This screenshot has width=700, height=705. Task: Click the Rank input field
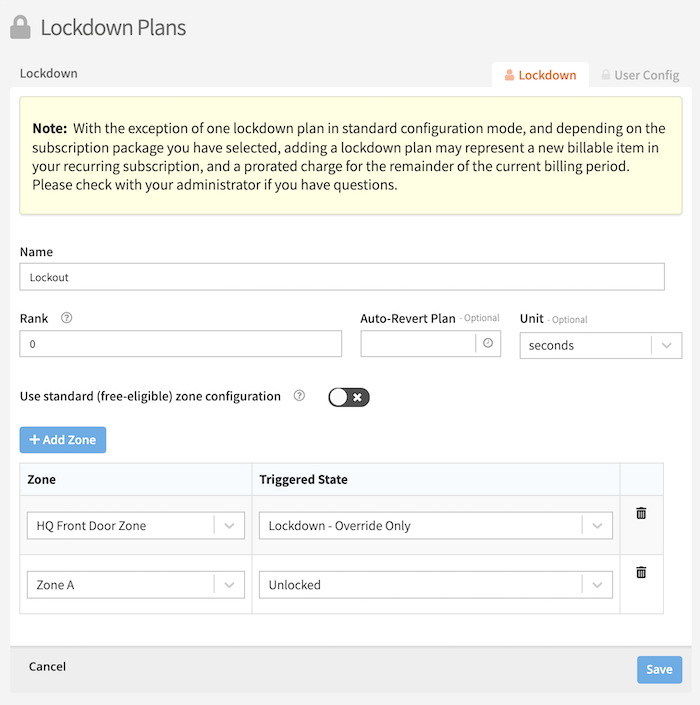pos(180,344)
